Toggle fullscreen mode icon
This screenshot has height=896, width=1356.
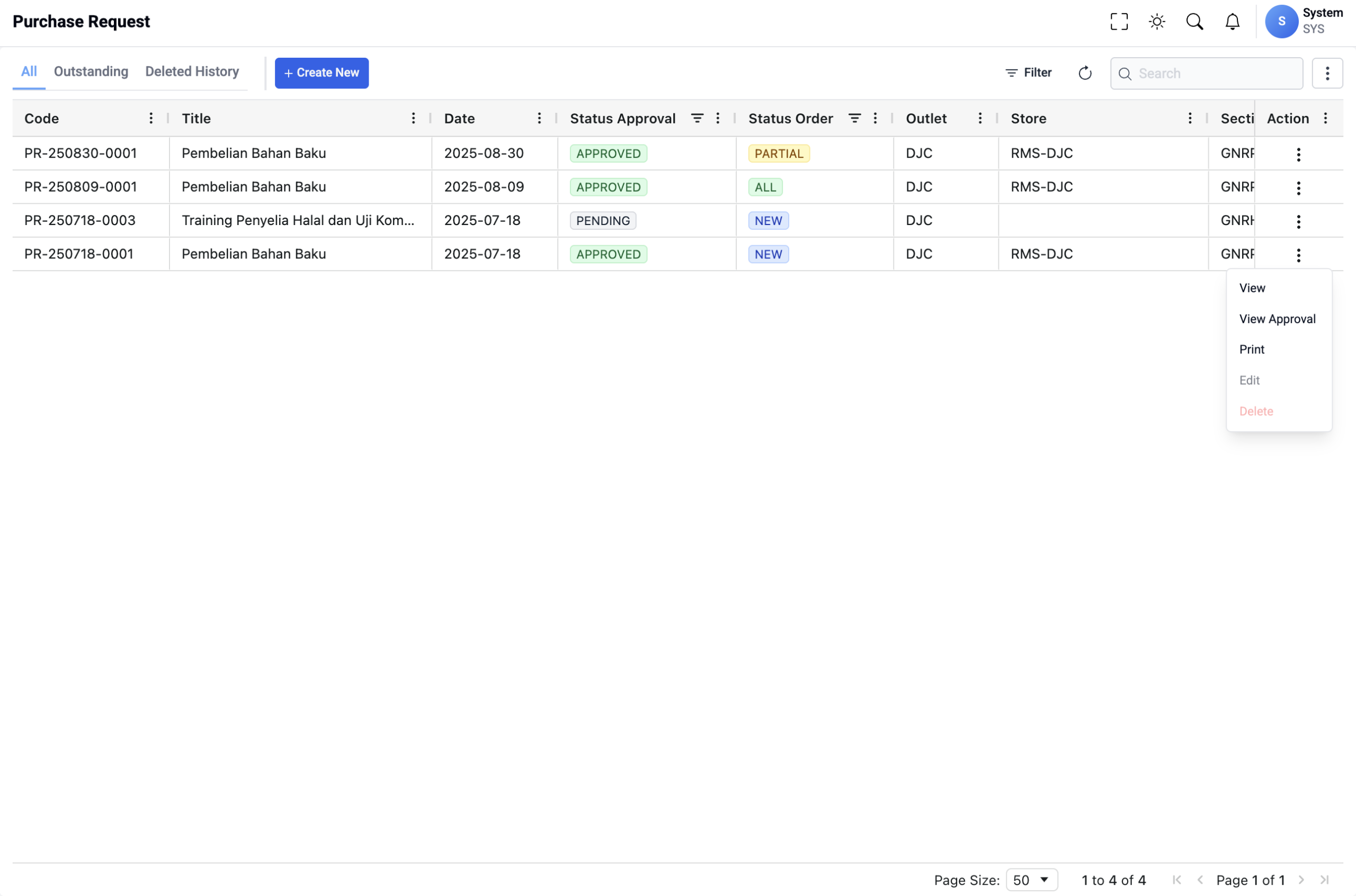(1119, 22)
